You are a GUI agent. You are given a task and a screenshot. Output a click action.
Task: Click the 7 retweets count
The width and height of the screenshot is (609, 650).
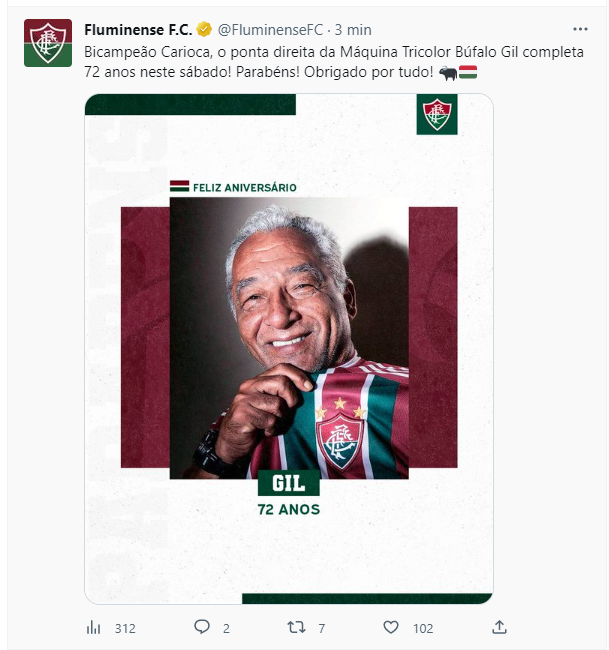coord(322,628)
